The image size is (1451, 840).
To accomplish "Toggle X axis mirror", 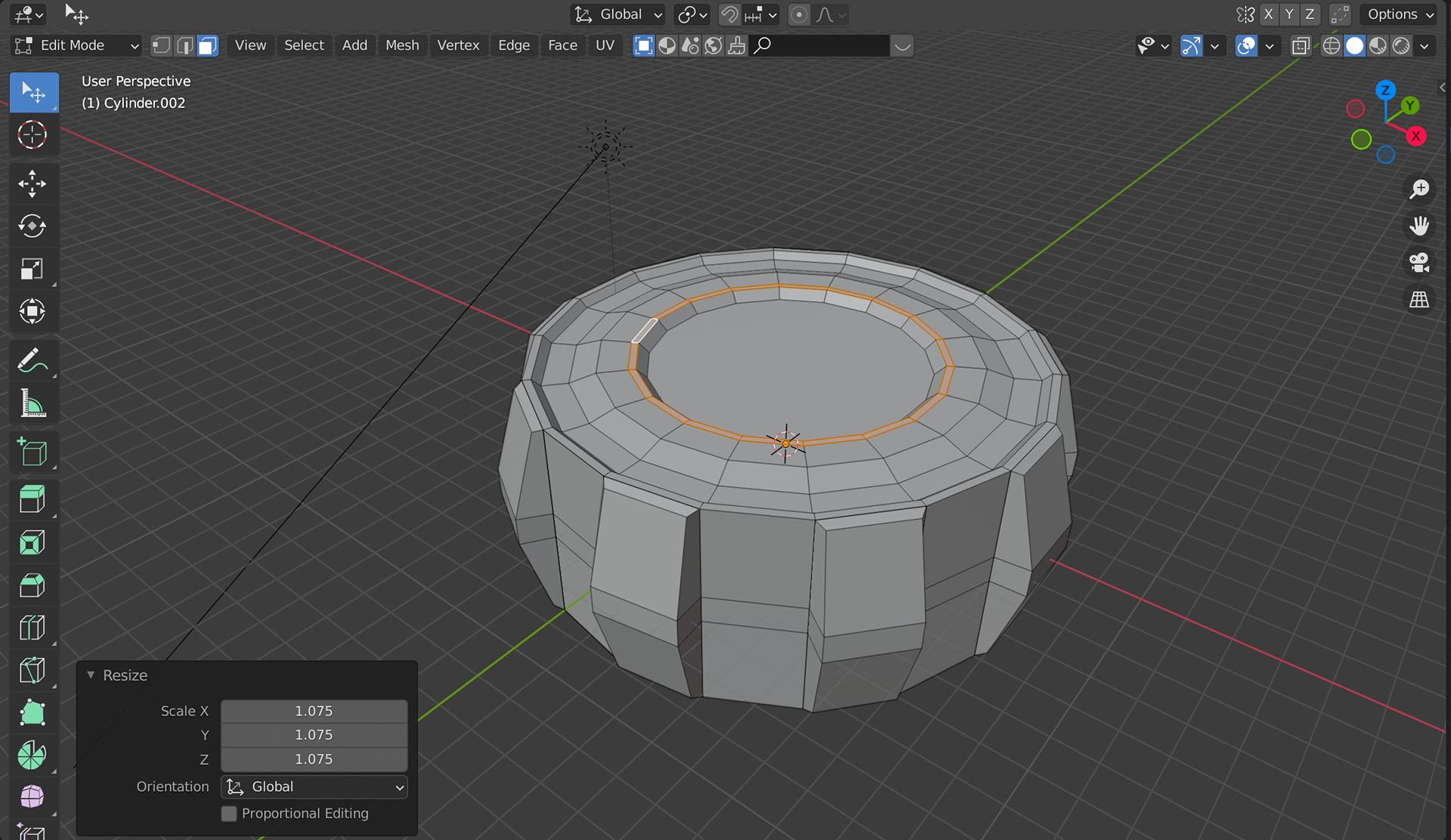I will click(x=1269, y=14).
